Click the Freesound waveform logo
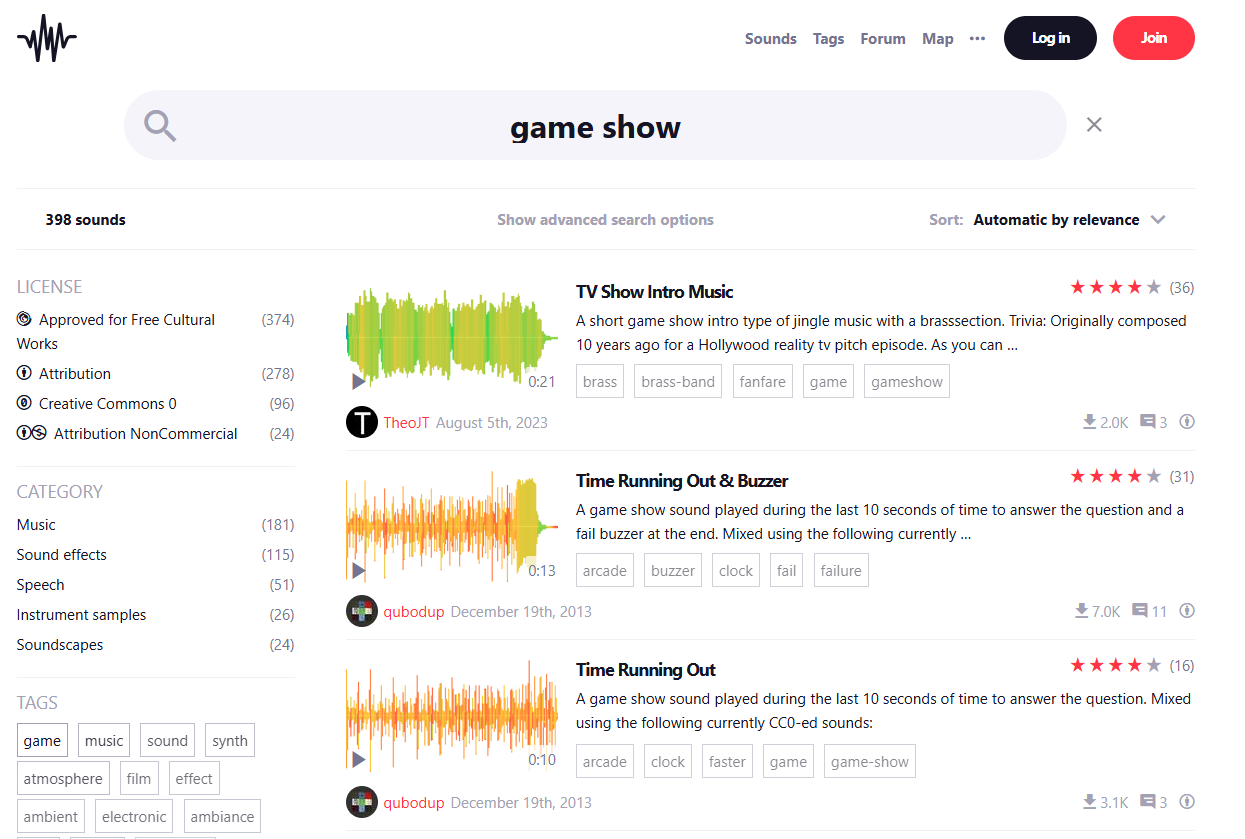This screenshot has height=839, width=1245. pos(47,39)
